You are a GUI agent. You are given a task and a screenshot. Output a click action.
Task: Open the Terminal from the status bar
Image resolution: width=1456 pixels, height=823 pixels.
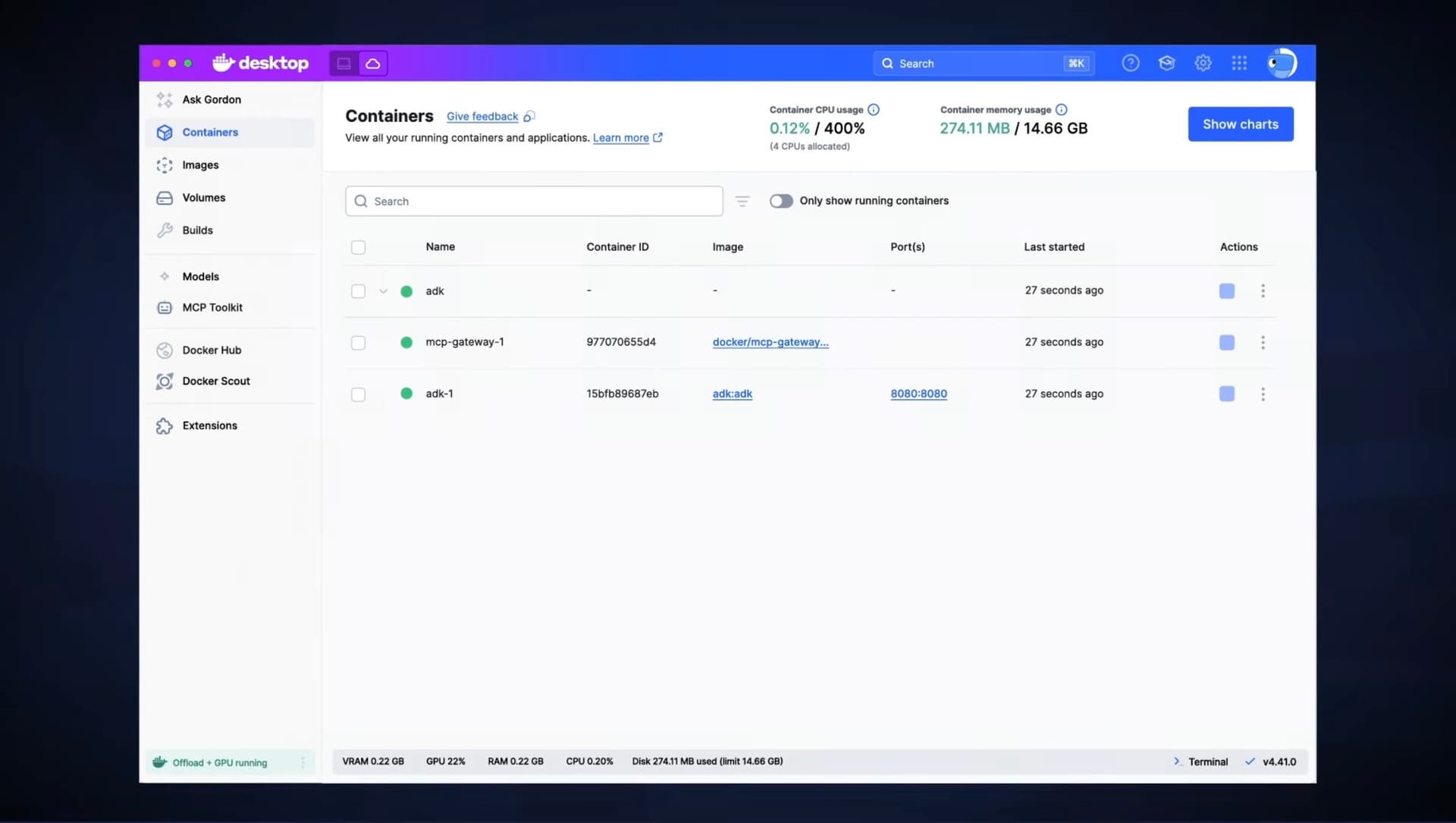pyautogui.click(x=1207, y=761)
